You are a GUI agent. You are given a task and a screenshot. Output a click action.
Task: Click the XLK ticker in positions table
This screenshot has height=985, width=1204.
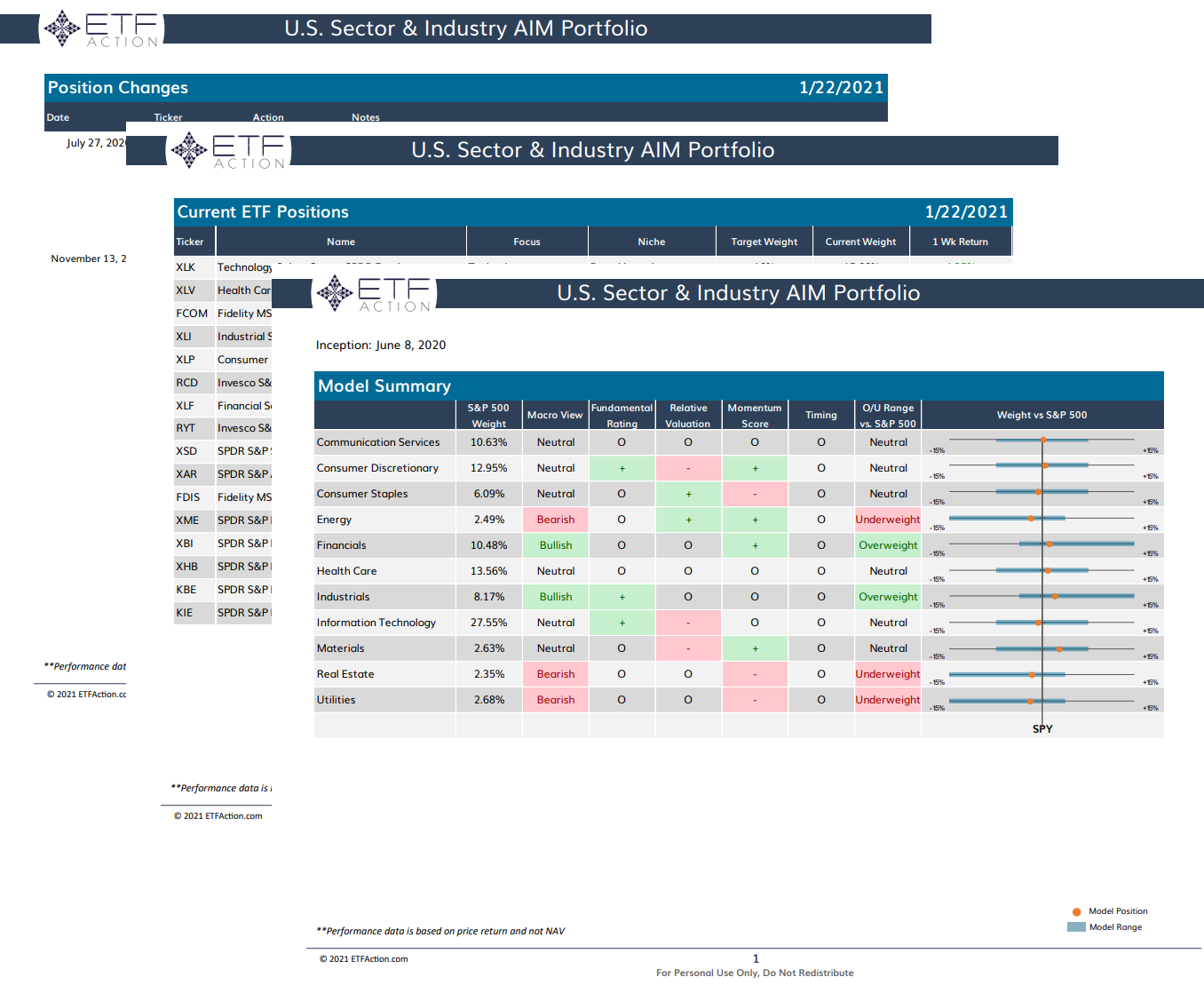point(186,267)
